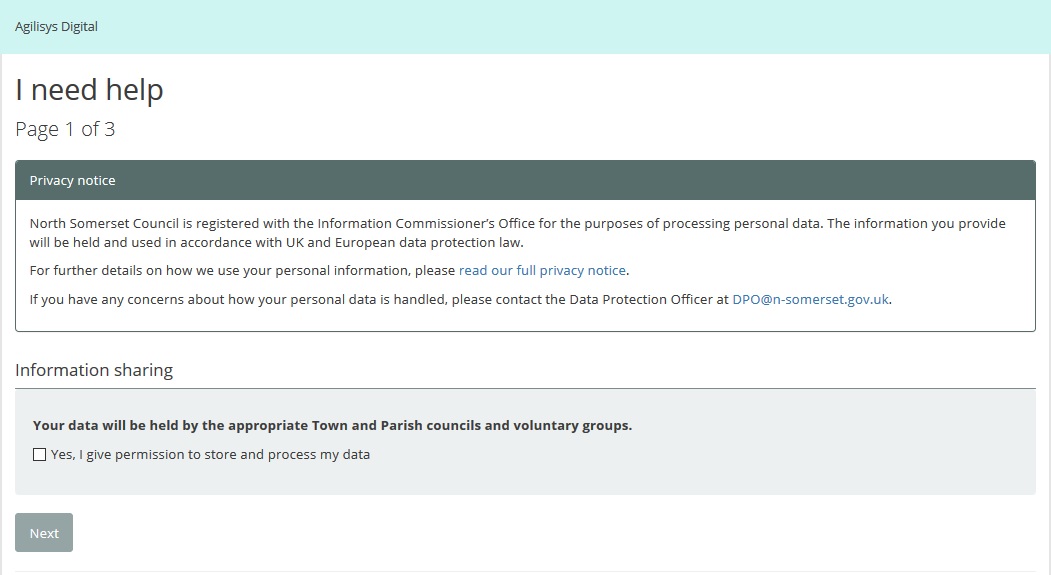Click the 'Yes, I give permission' label text
The image size is (1051, 575).
210,455
